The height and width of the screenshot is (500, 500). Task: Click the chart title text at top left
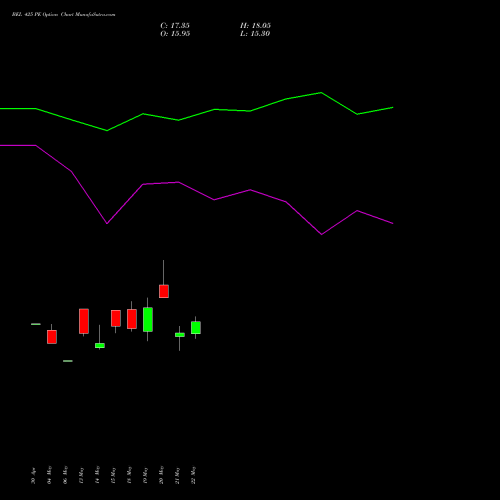pyautogui.click(x=63, y=15)
